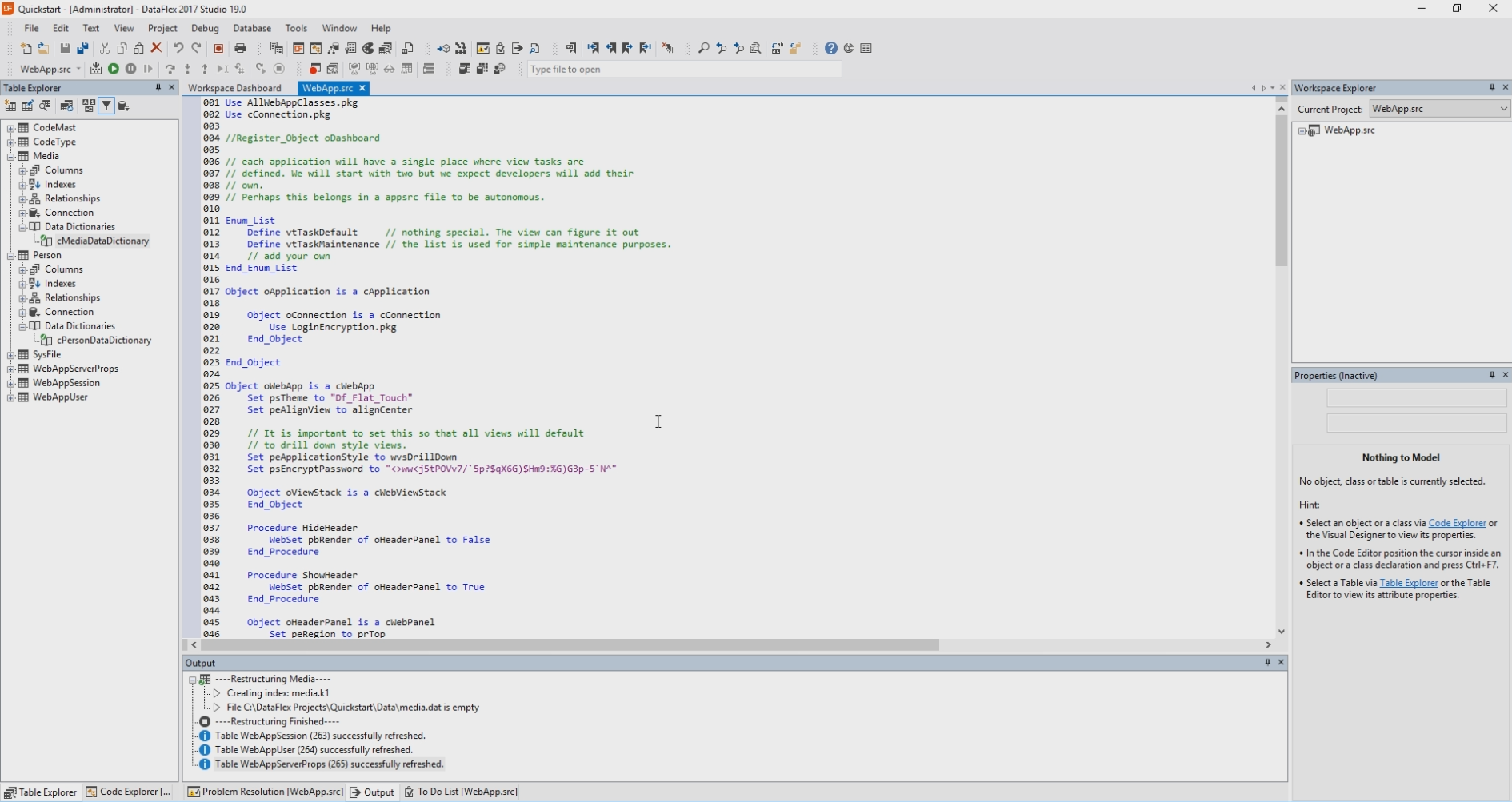Viewport: 1512px width, 802px height.
Task: Open the Problem Resolution bottom tab
Action: tap(265, 792)
